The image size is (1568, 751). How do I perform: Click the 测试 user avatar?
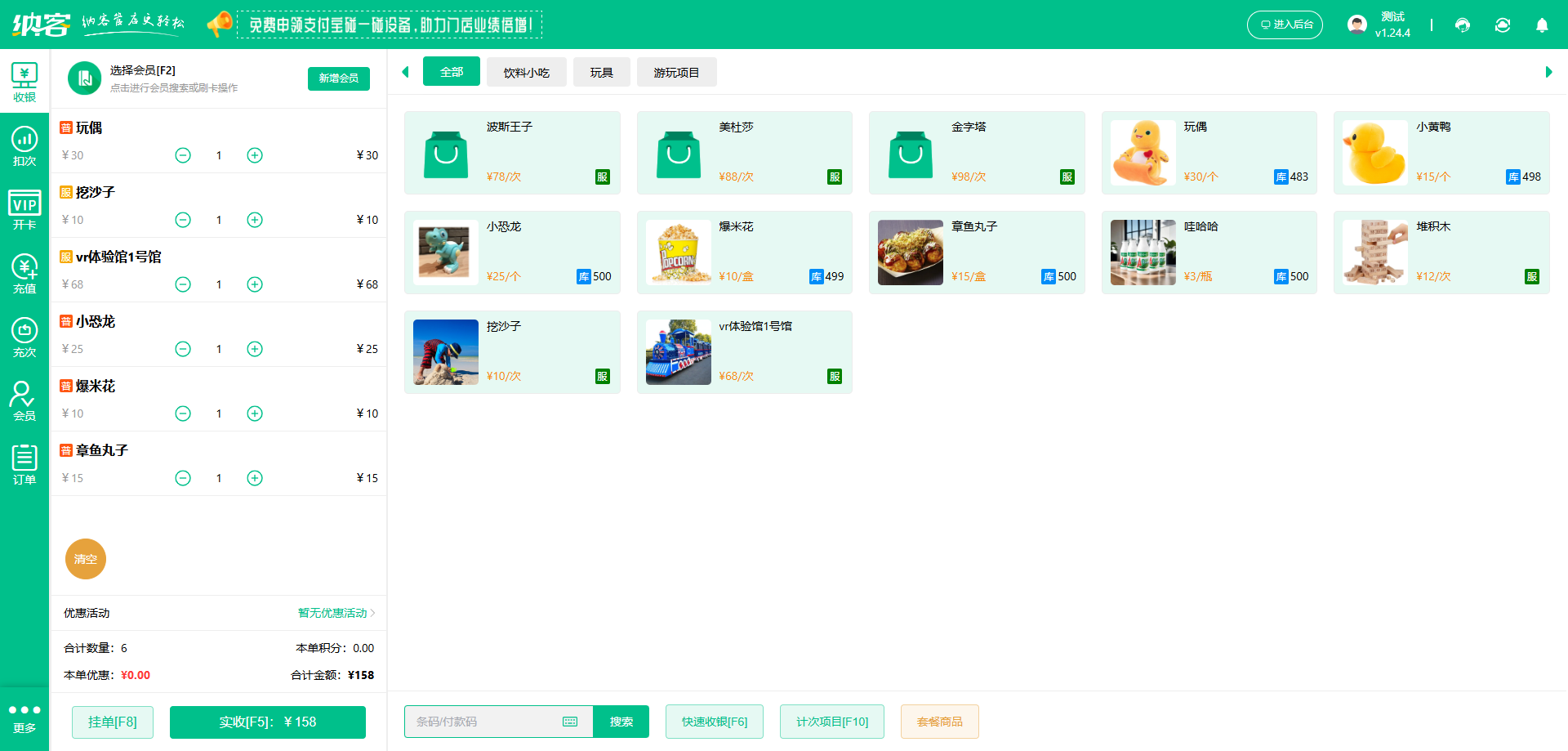pyautogui.click(x=1357, y=25)
